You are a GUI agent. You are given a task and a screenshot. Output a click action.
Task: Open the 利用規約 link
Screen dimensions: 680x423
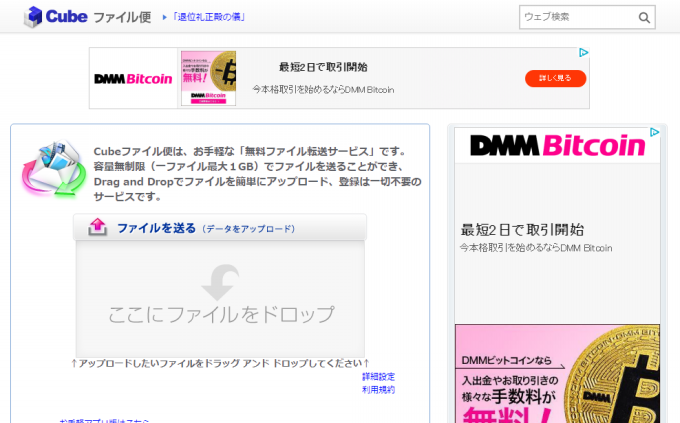click(379, 390)
